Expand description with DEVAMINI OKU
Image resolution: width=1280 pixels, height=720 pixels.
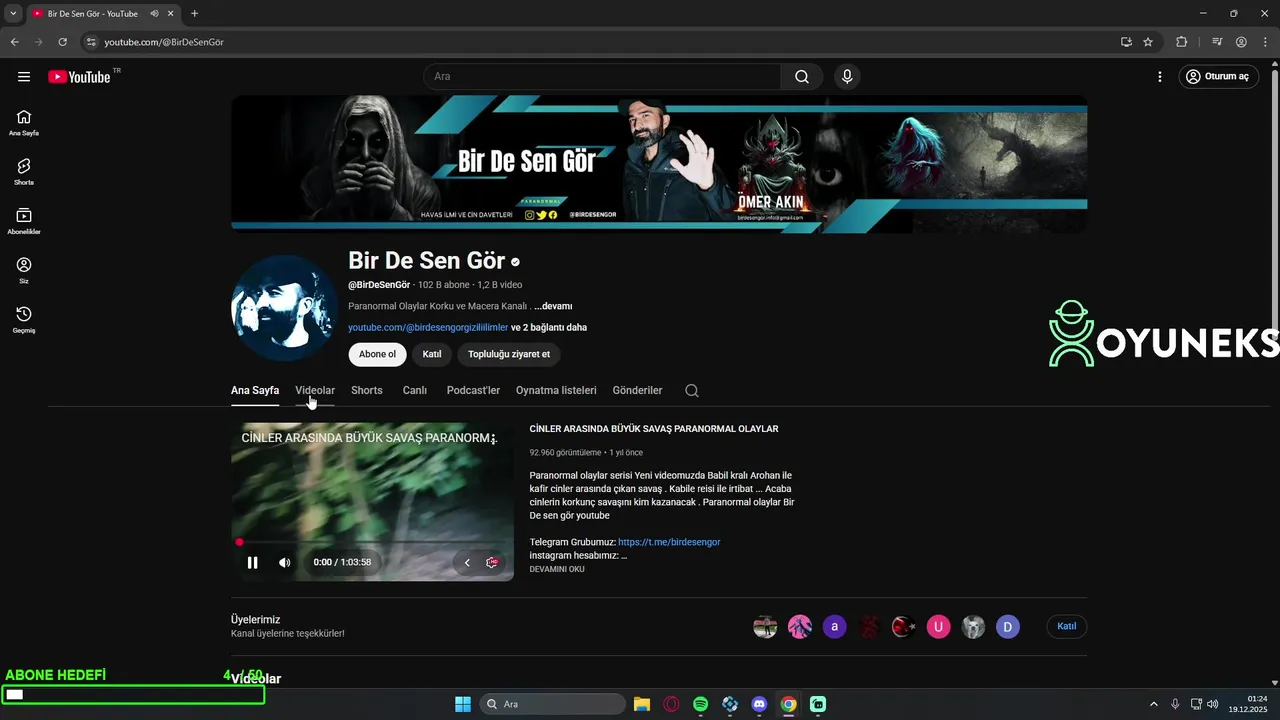click(557, 569)
